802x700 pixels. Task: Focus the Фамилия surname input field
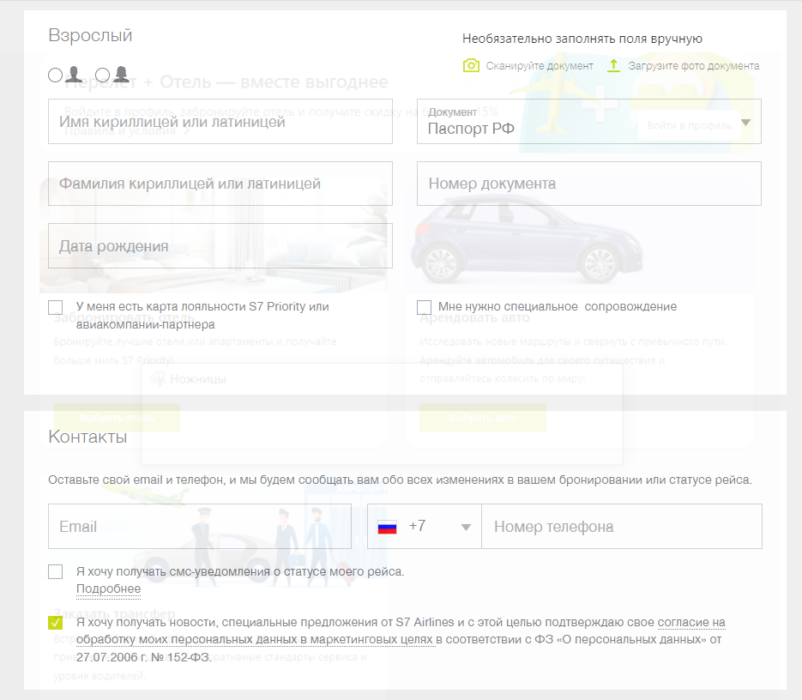pos(220,184)
